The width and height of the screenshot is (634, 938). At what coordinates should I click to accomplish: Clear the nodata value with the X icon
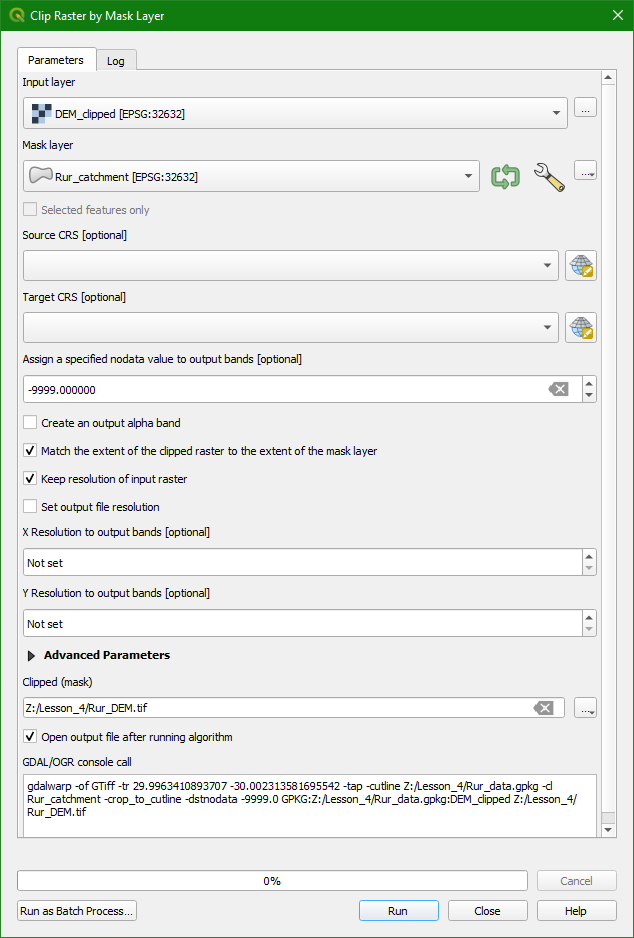[x=558, y=388]
